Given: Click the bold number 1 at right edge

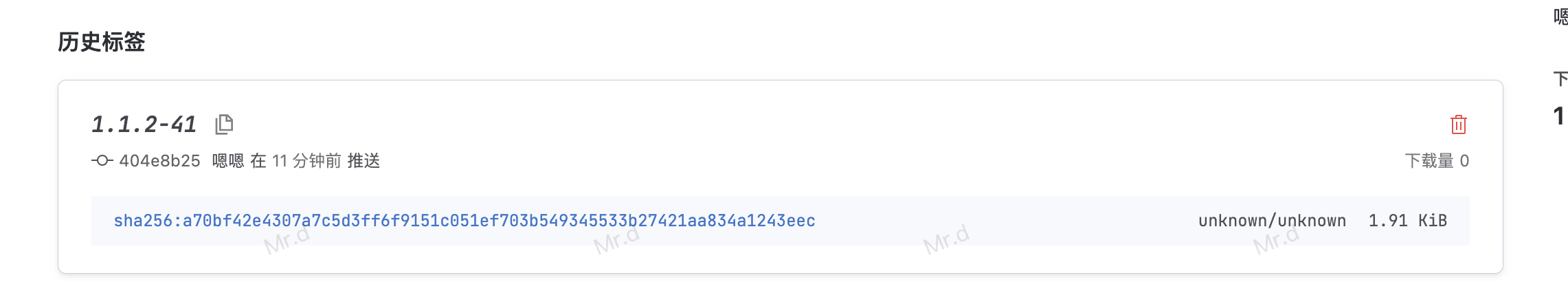Looking at the screenshot, I should tap(1558, 116).
